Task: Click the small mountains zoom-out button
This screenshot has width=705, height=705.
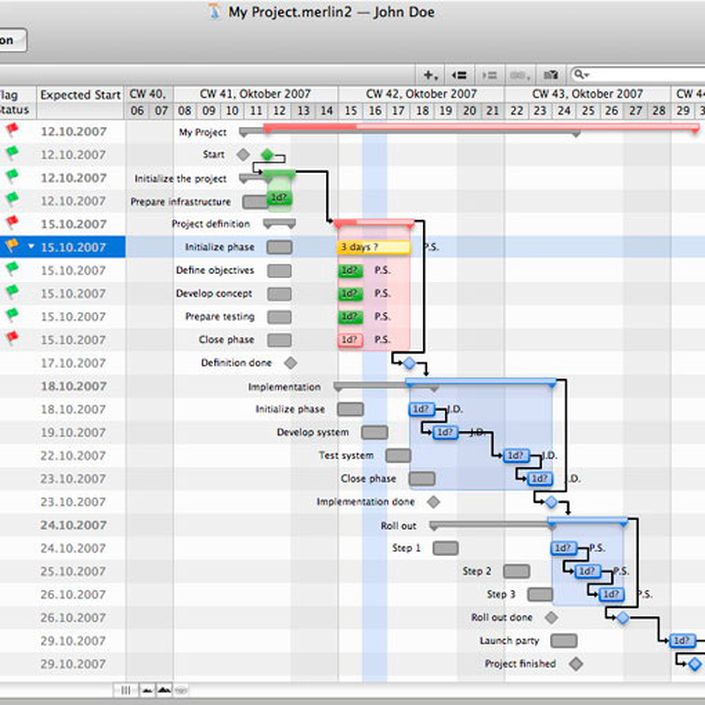Action: coord(147,690)
